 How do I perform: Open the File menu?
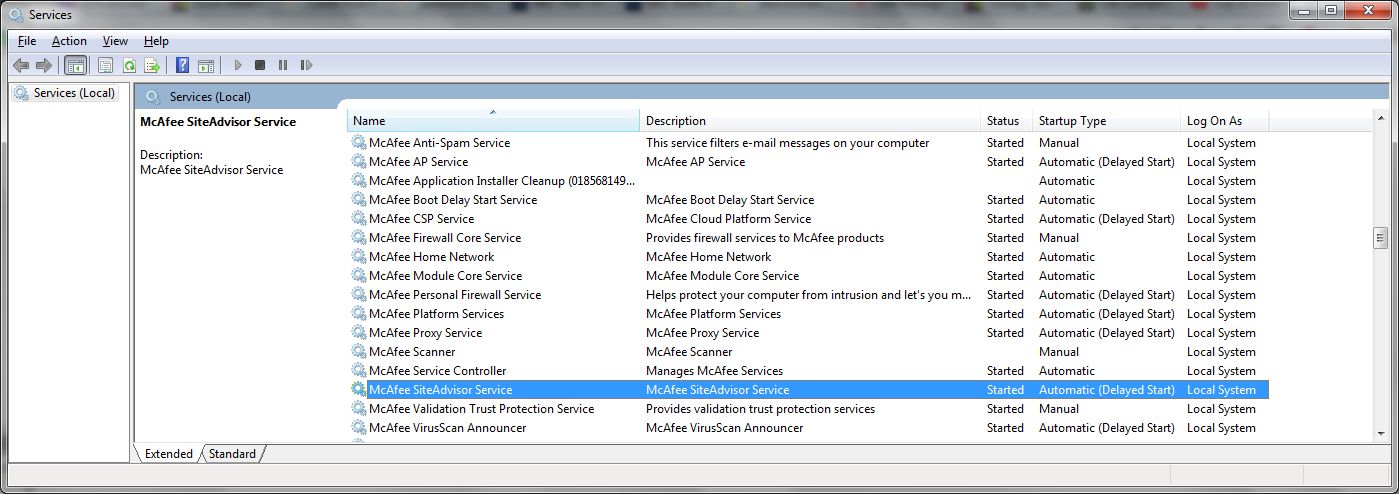[x=27, y=41]
